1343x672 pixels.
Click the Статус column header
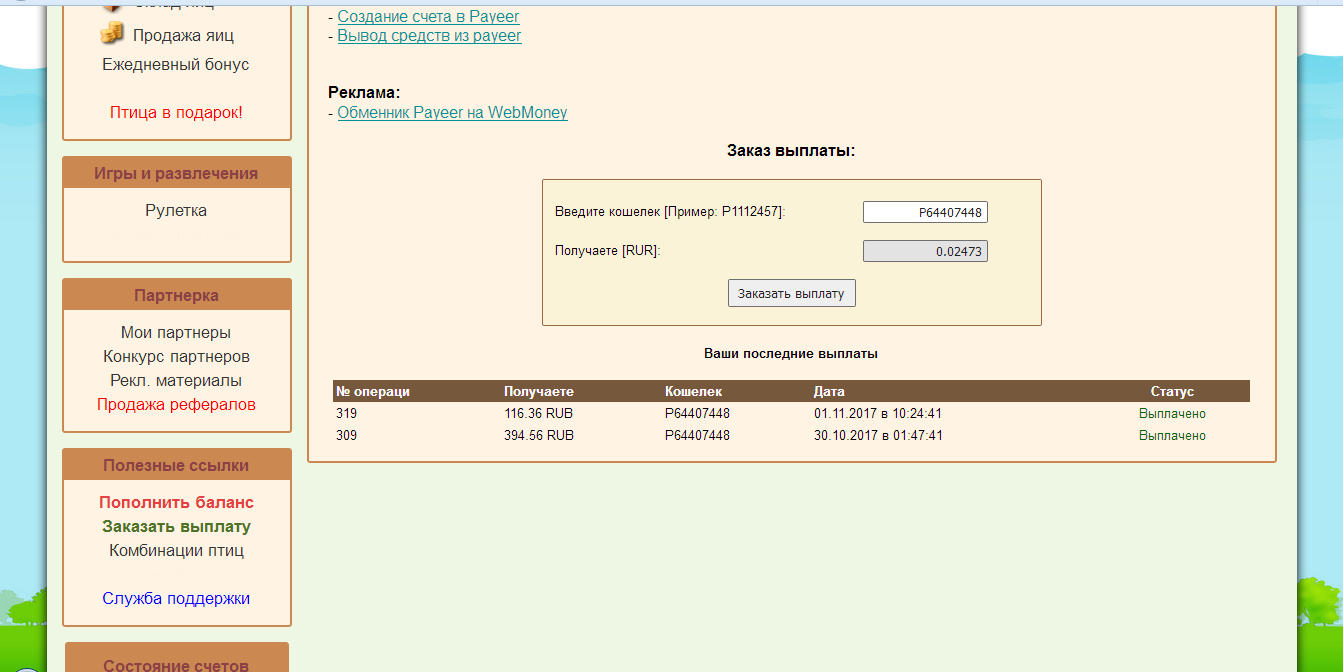coord(1172,391)
